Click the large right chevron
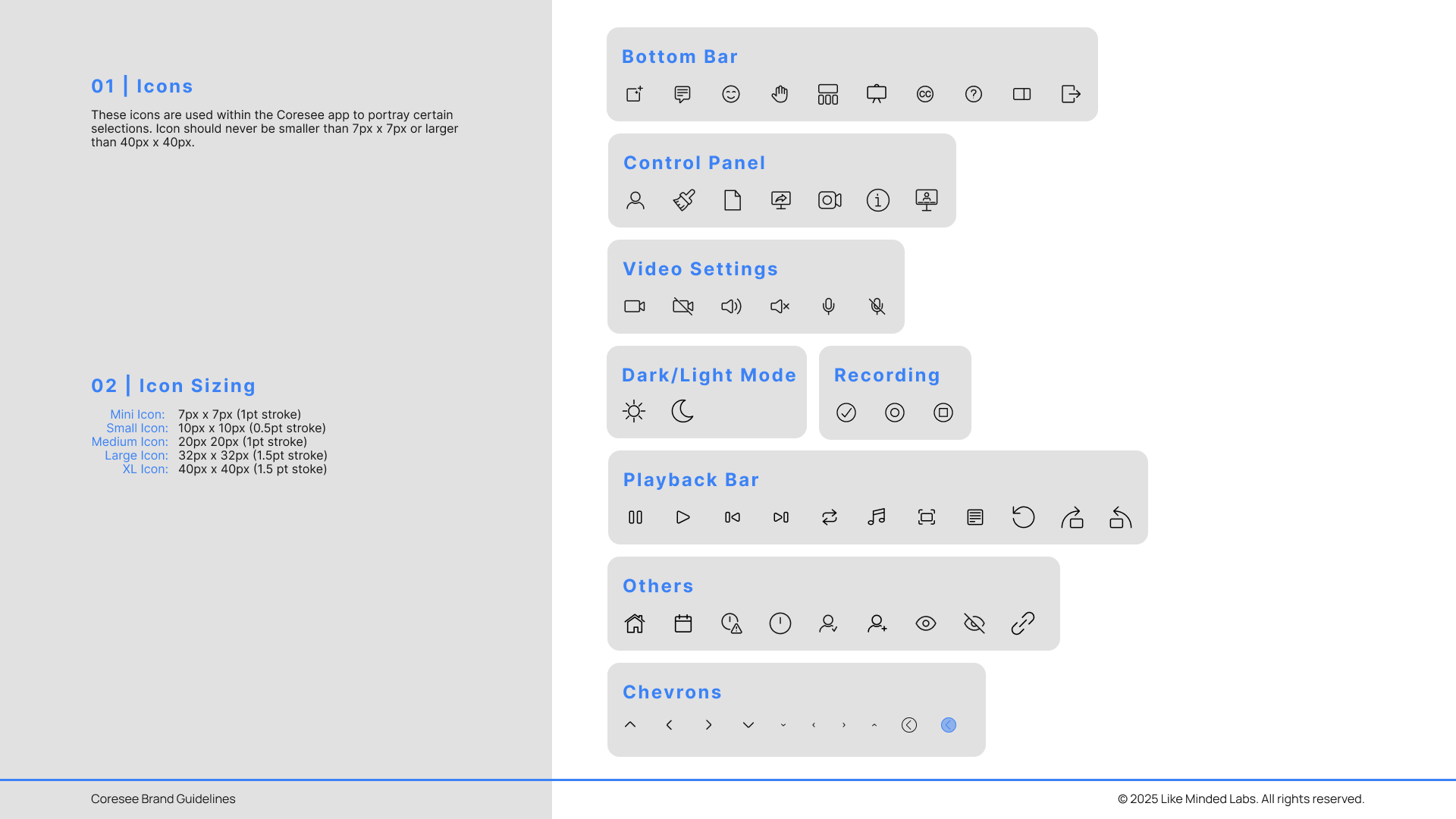The height and width of the screenshot is (819, 1456). (x=709, y=725)
